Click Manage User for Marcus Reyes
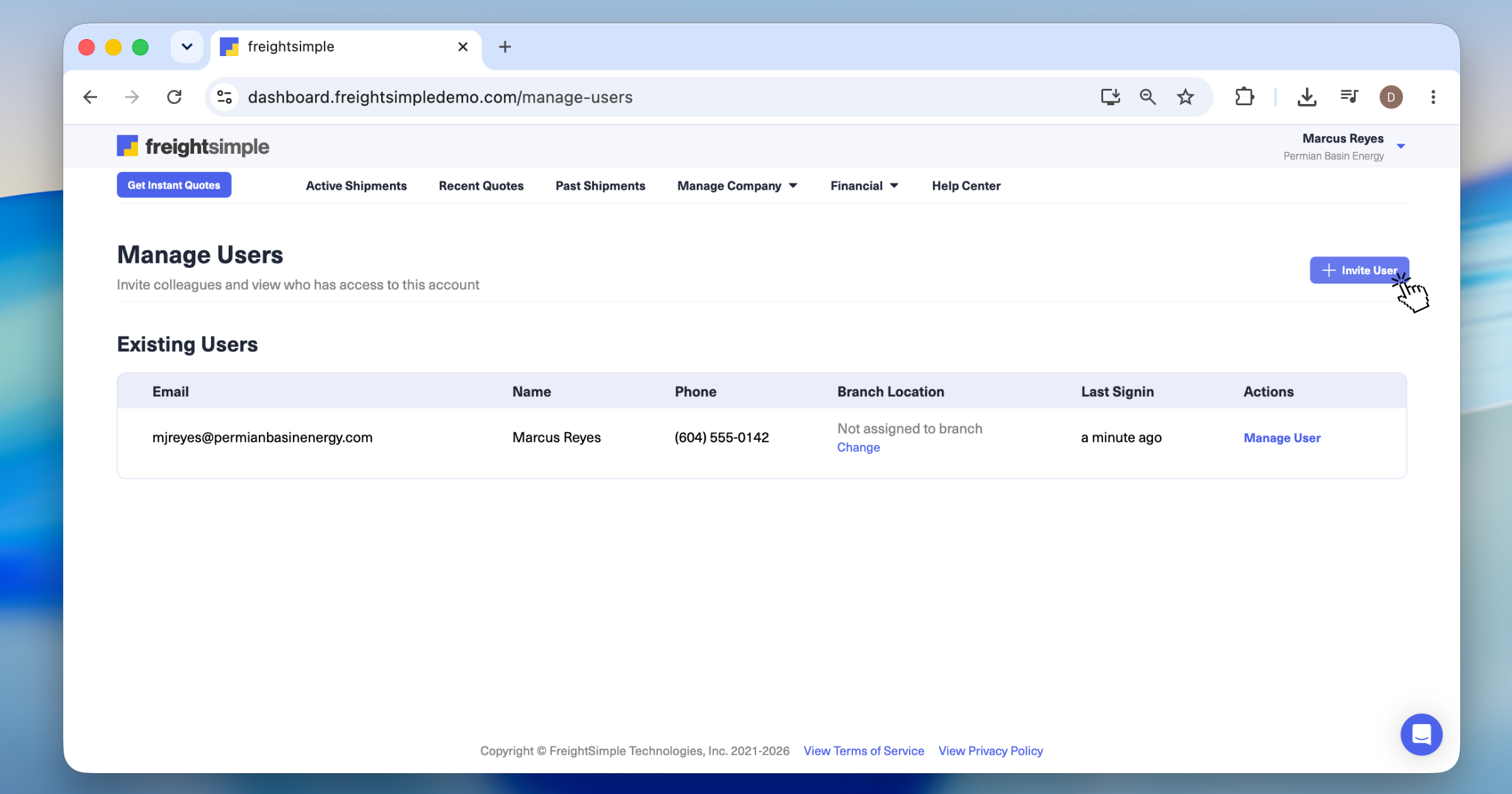The height and width of the screenshot is (794, 1512). click(1281, 438)
